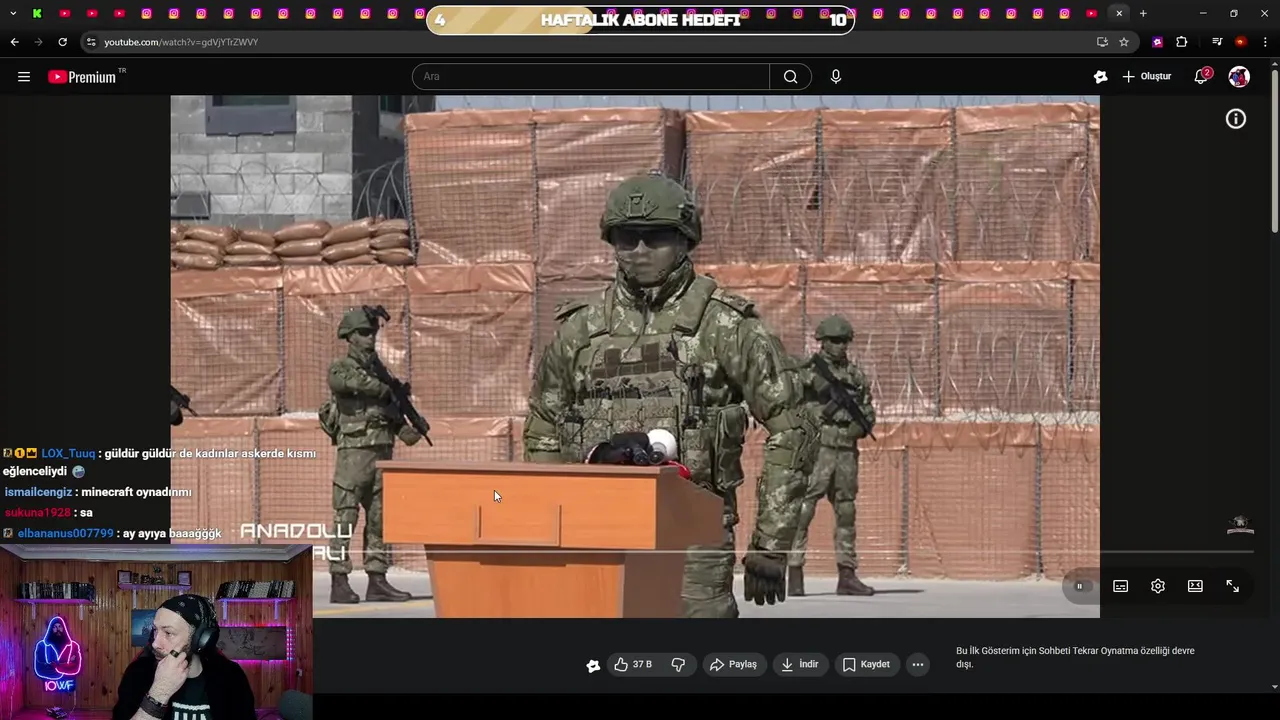This screenshot has width=1280, height=720.
Task: Open the sparkle icon left of Oluştur
Action: [x=1100, y=77]
